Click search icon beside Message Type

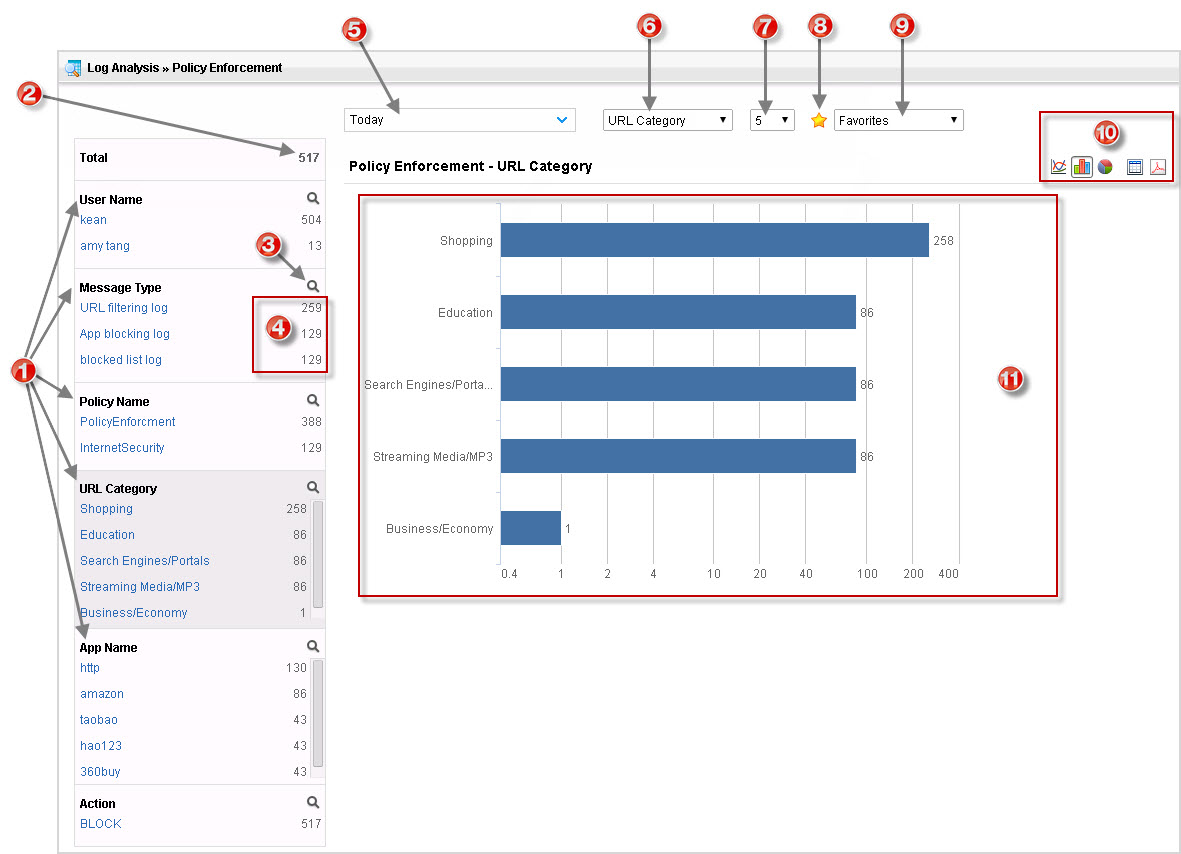tap(313, 286)
